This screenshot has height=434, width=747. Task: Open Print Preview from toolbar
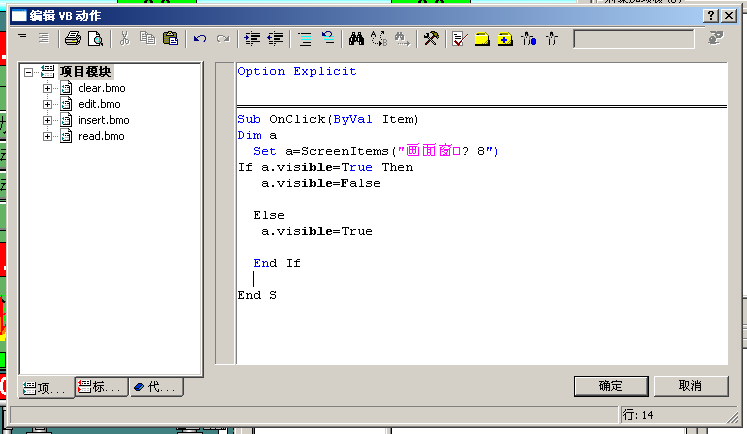coord(96,39)
